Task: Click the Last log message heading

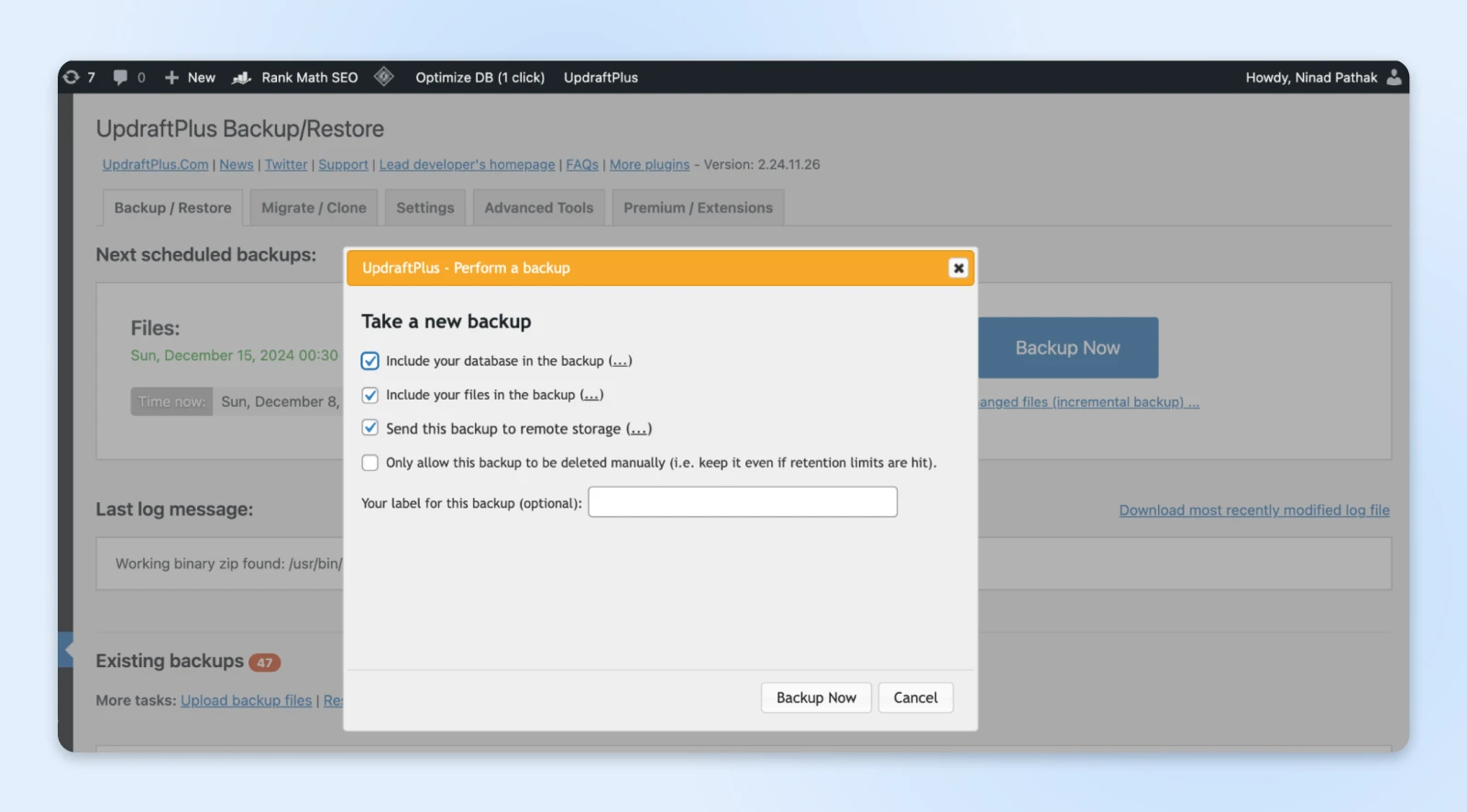Action: click(x=174, y=510)
